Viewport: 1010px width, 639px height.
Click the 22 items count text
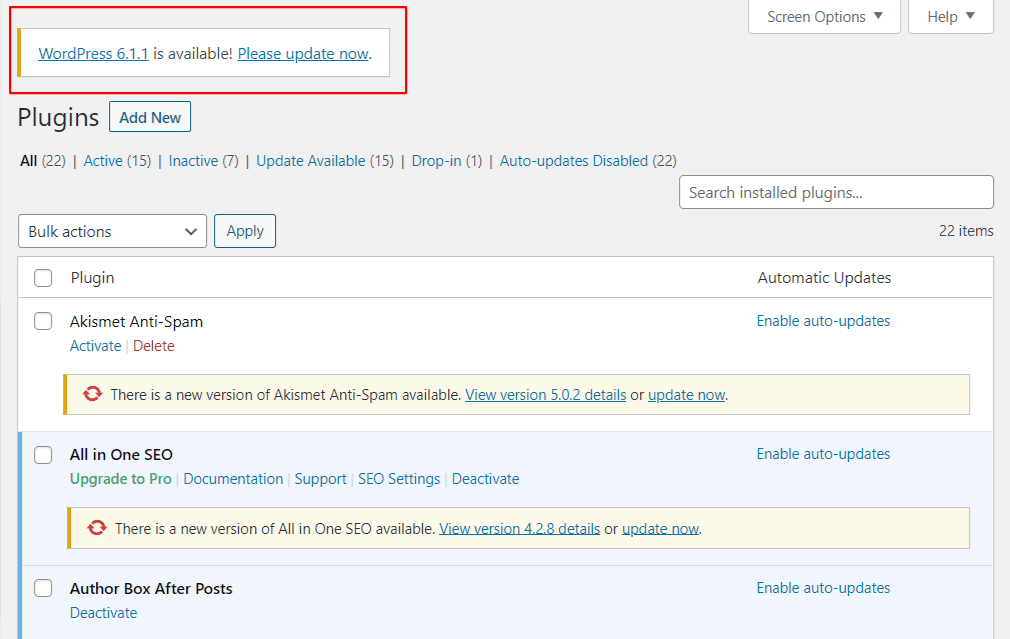(966, 231)
